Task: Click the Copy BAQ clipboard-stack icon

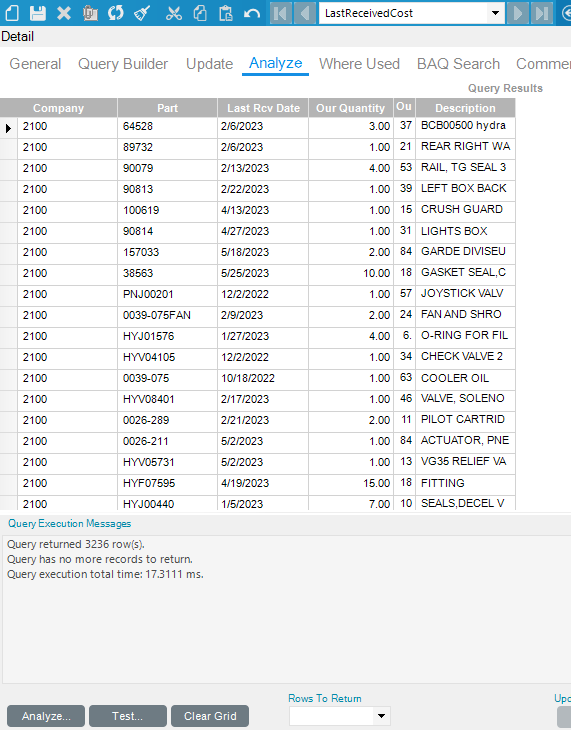Action: tap(90, 13)
